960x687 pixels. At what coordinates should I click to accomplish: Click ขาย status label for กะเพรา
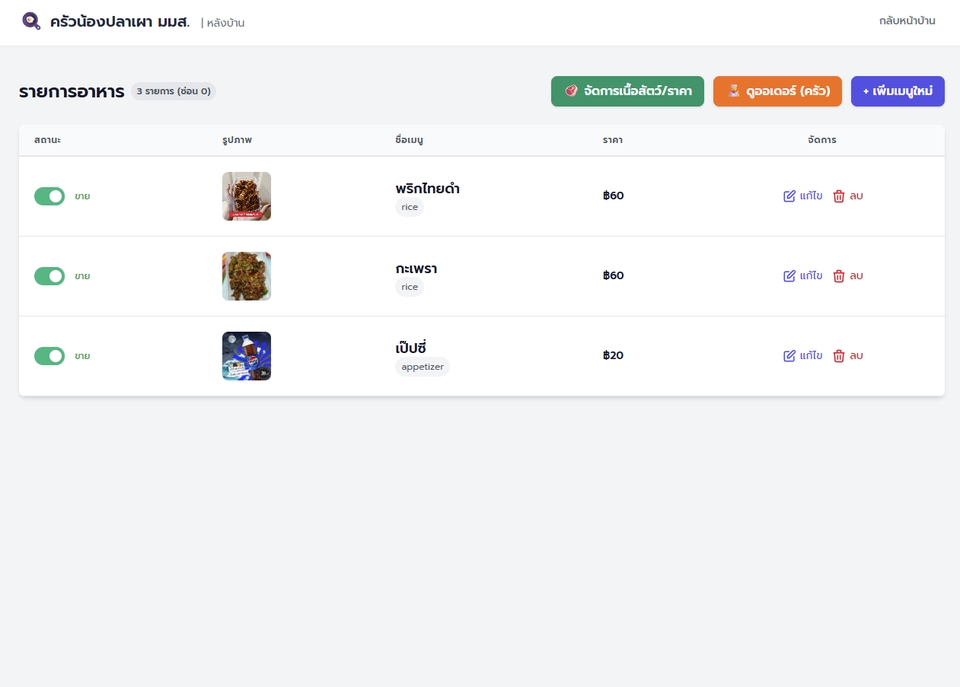(x=82, y=276)
